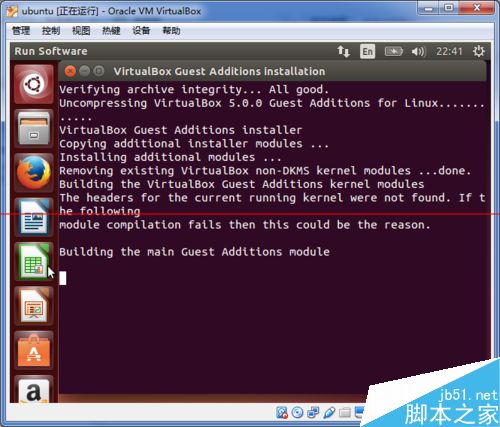Click the VirtualBox optical disc status icon

(x=297, y=413)
